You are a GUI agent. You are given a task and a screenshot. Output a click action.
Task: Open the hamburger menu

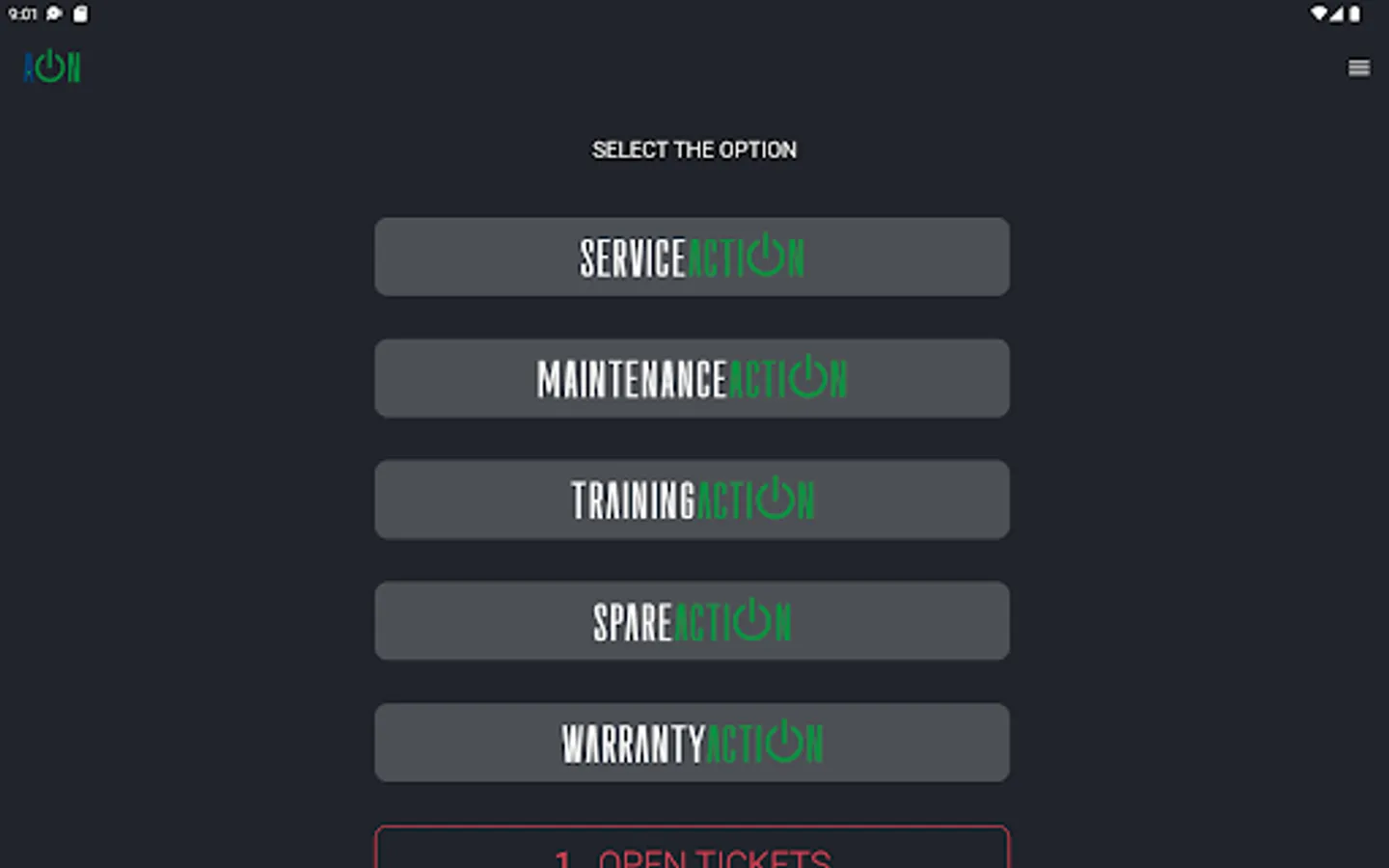pos(1358,68)
